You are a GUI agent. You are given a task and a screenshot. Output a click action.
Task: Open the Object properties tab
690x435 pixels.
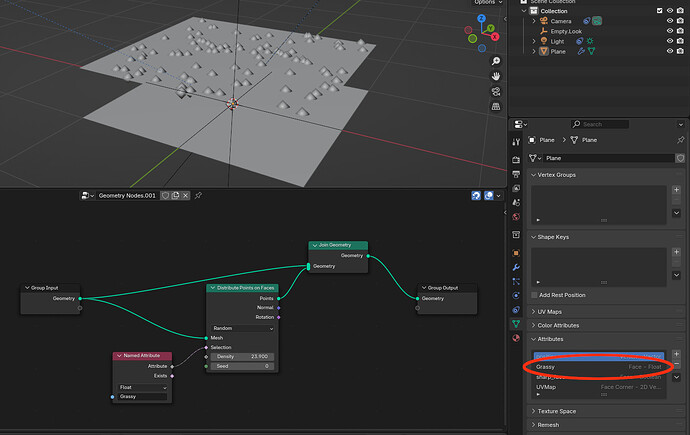[516, 253]
